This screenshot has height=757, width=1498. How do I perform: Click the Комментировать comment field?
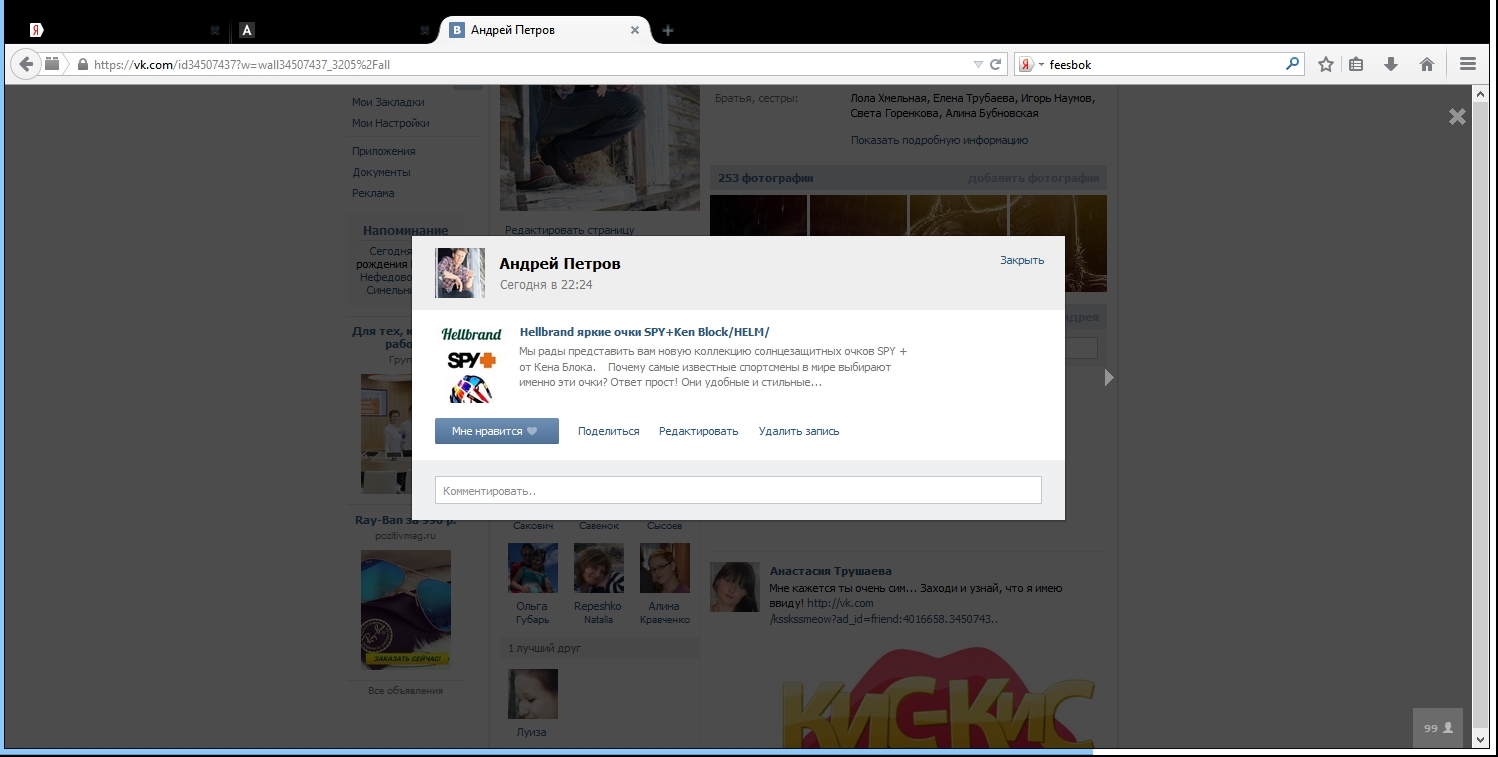pyautogui.click(x=738, y=490)
